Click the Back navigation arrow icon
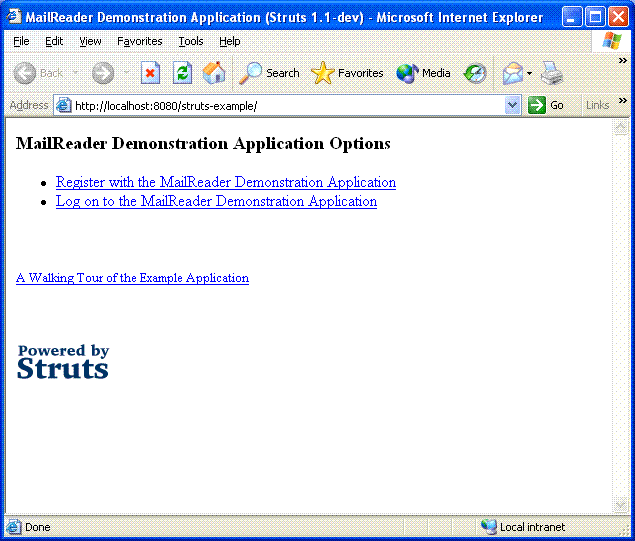This screenshot has width=635, height=541. (25, 73)
